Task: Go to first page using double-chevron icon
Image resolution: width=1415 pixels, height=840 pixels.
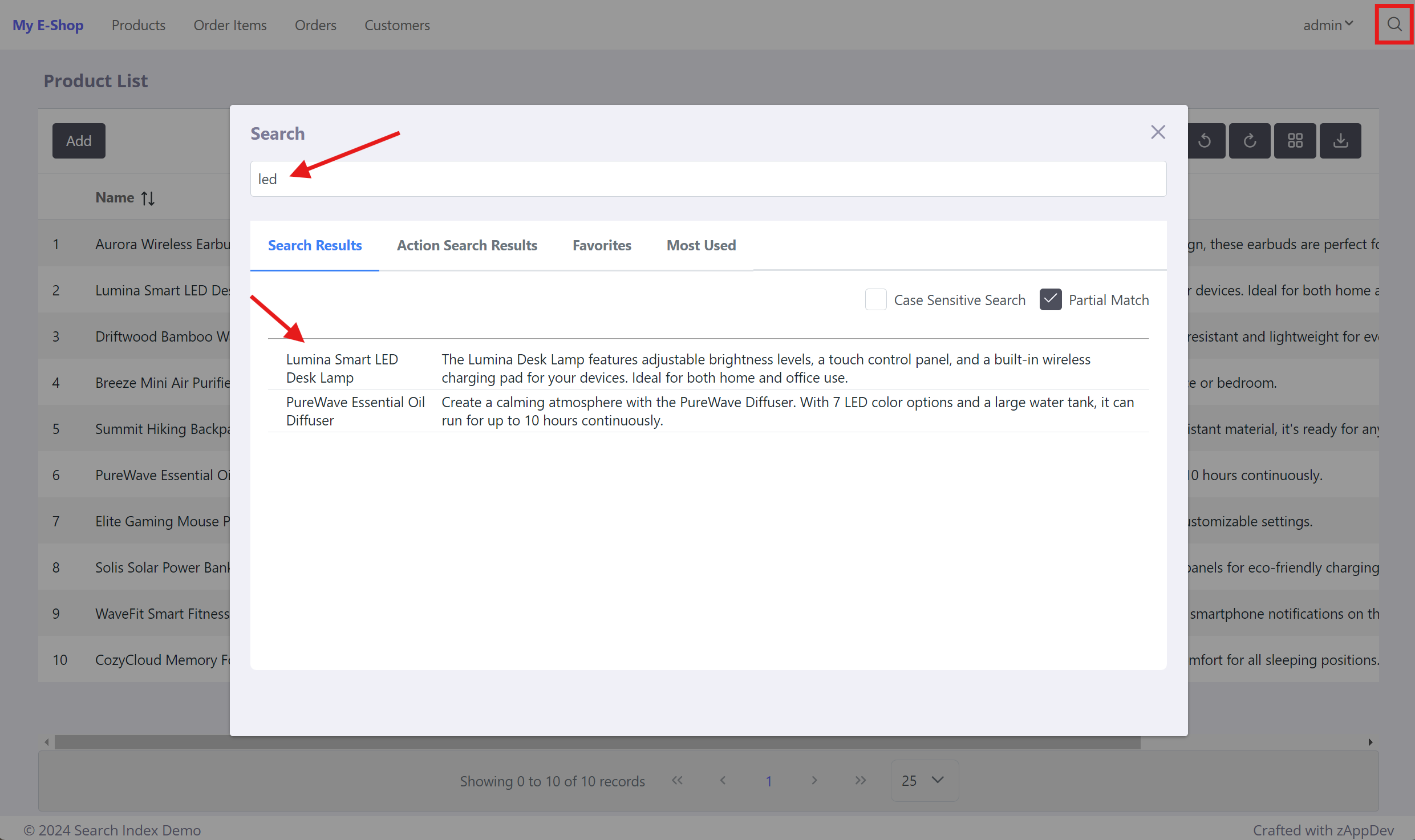Action: click(x=677, y=780)
